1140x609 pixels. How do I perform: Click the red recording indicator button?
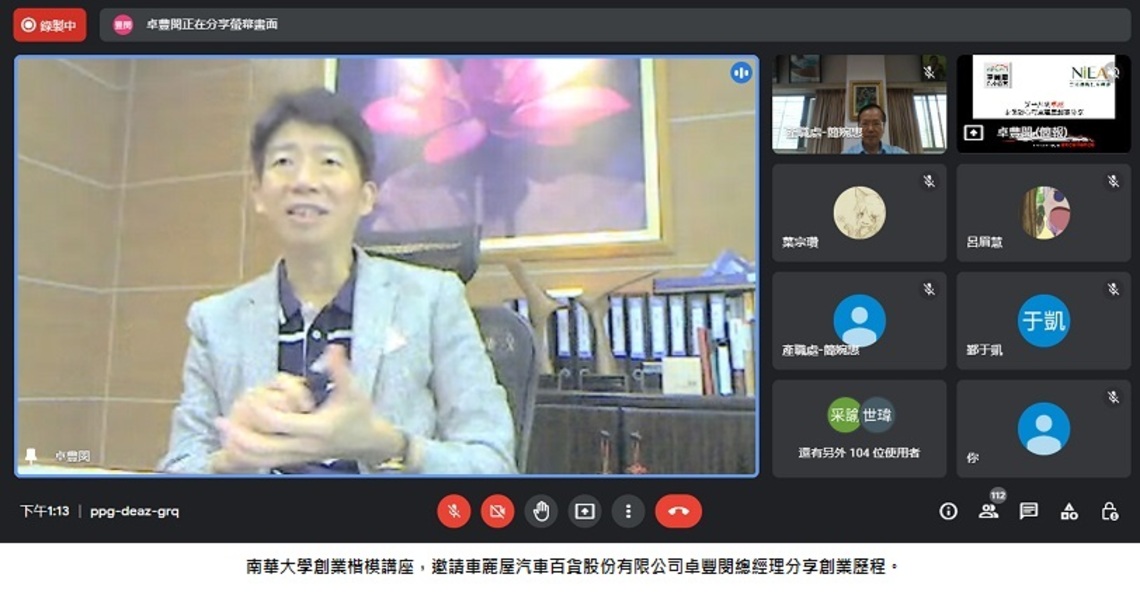[x=49, y=25]
